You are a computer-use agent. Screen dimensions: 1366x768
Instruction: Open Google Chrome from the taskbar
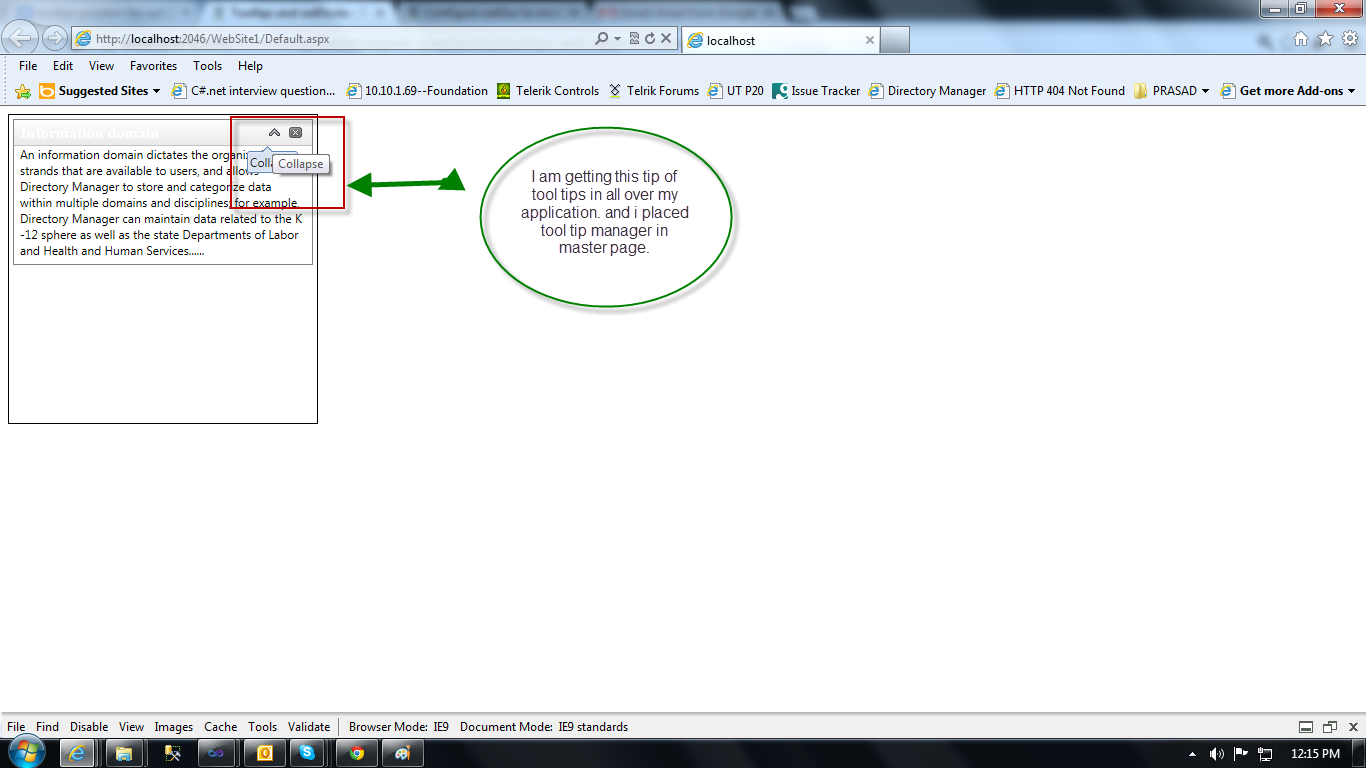(x=357, y=753)
